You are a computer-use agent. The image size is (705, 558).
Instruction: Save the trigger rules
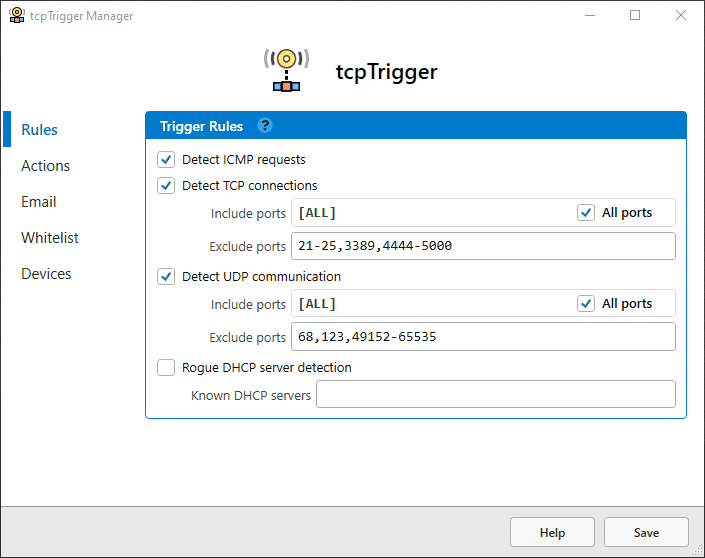(x=646, y=532)
